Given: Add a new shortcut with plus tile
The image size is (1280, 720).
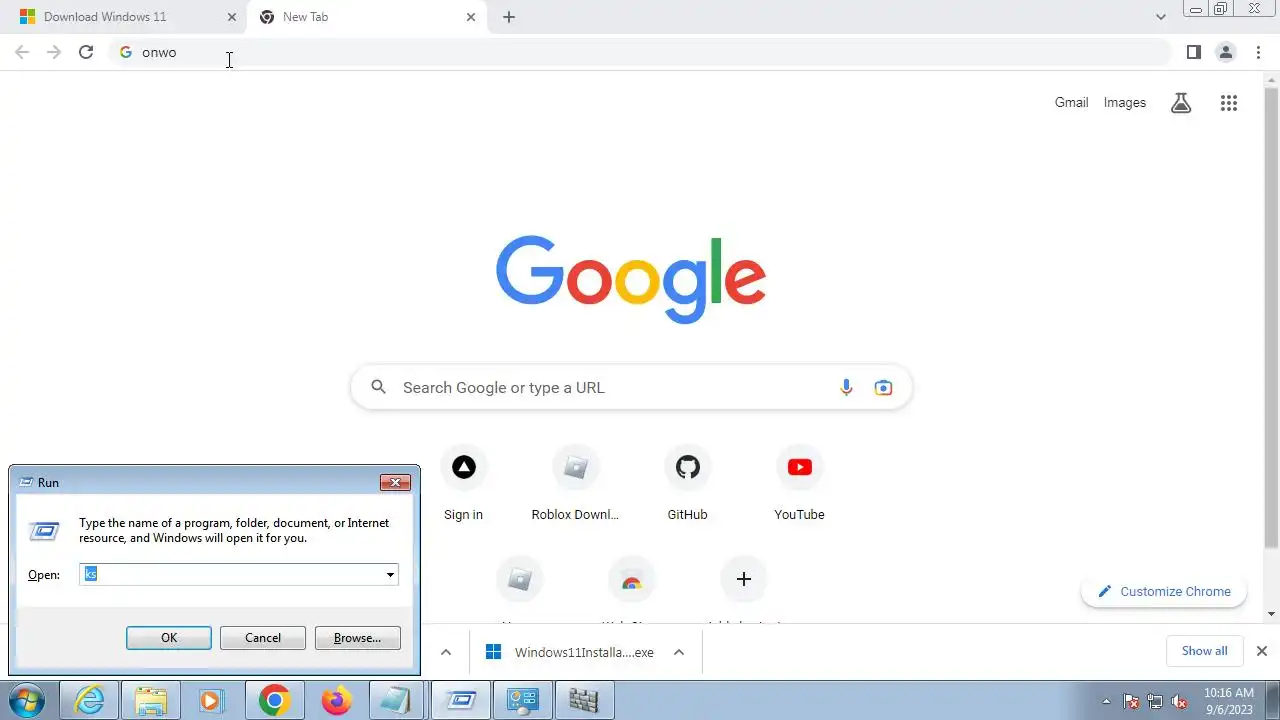Looking at the screenshot, I should (743, 579).
